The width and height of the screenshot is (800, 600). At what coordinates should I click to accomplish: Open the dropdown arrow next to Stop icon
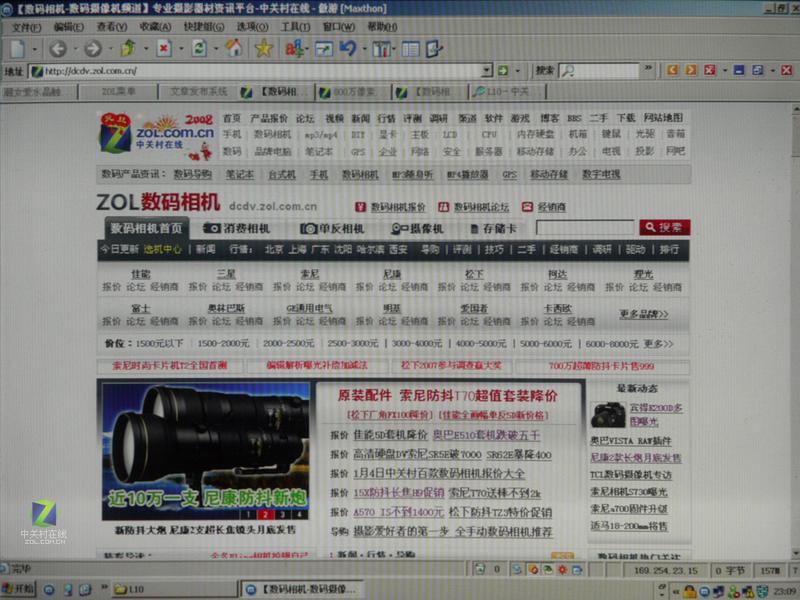coord(181,49)
